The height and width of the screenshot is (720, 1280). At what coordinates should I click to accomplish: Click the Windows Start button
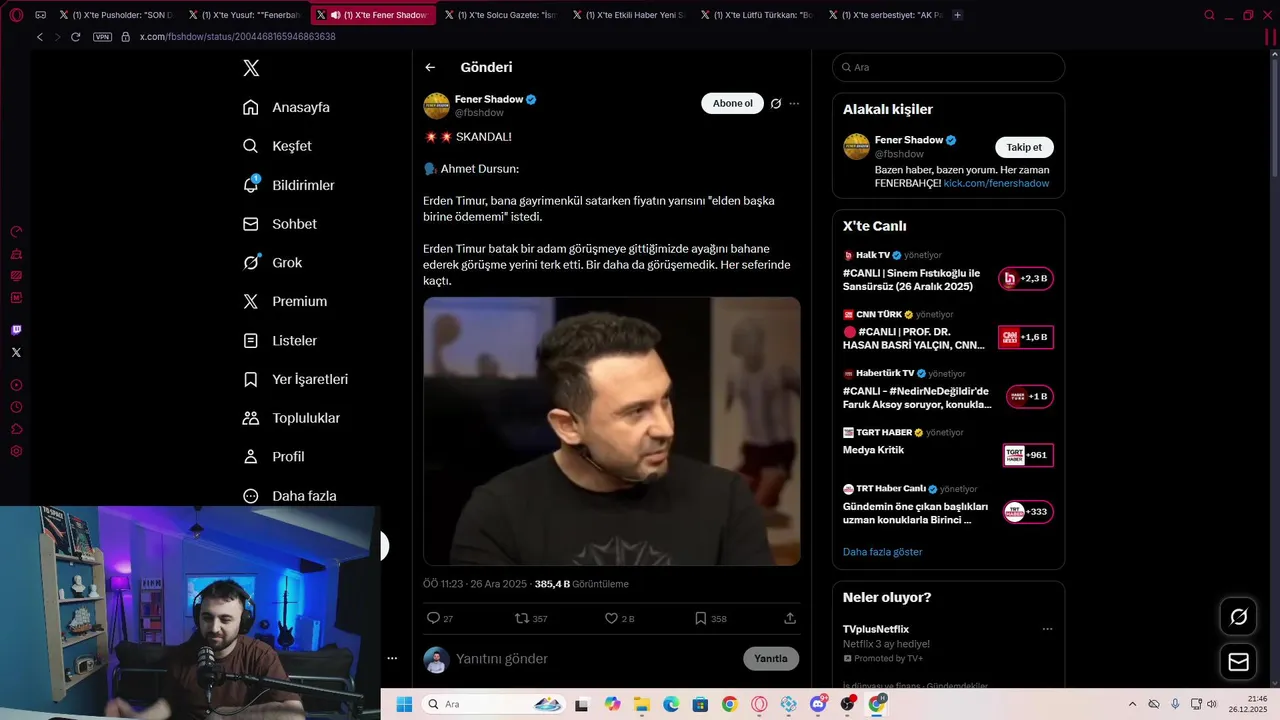(404, 704)
